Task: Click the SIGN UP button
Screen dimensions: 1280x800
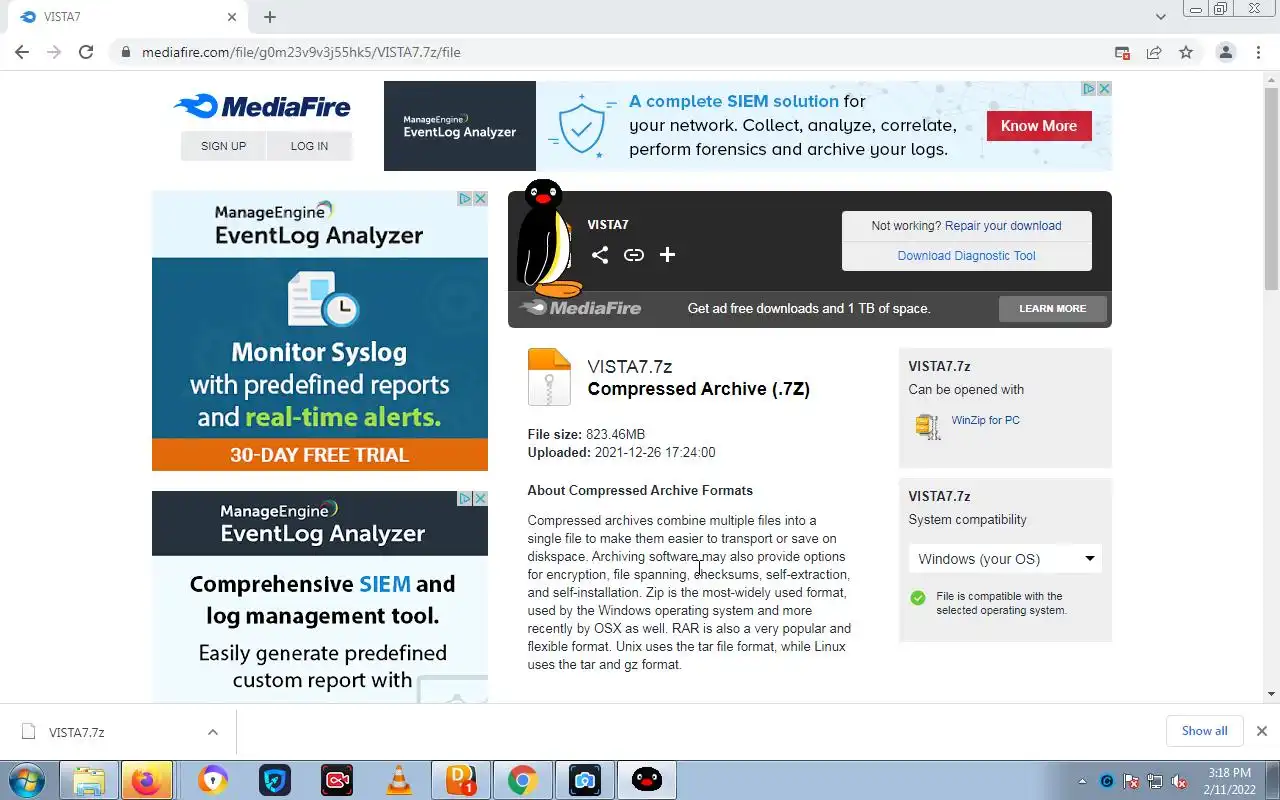Action: coord(223,146)
